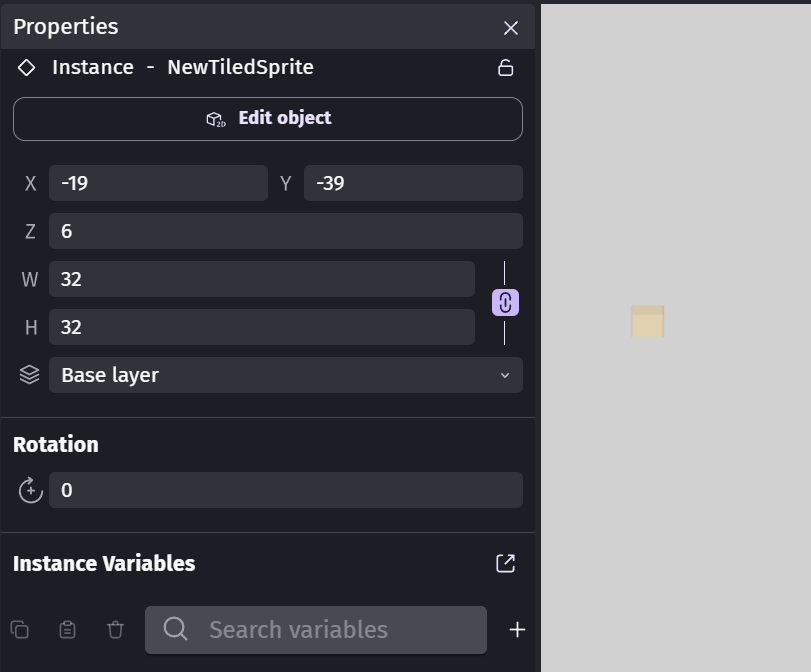811x672 pixels.
Task: Click the rotation angle icon
Action: coord(31,490)
